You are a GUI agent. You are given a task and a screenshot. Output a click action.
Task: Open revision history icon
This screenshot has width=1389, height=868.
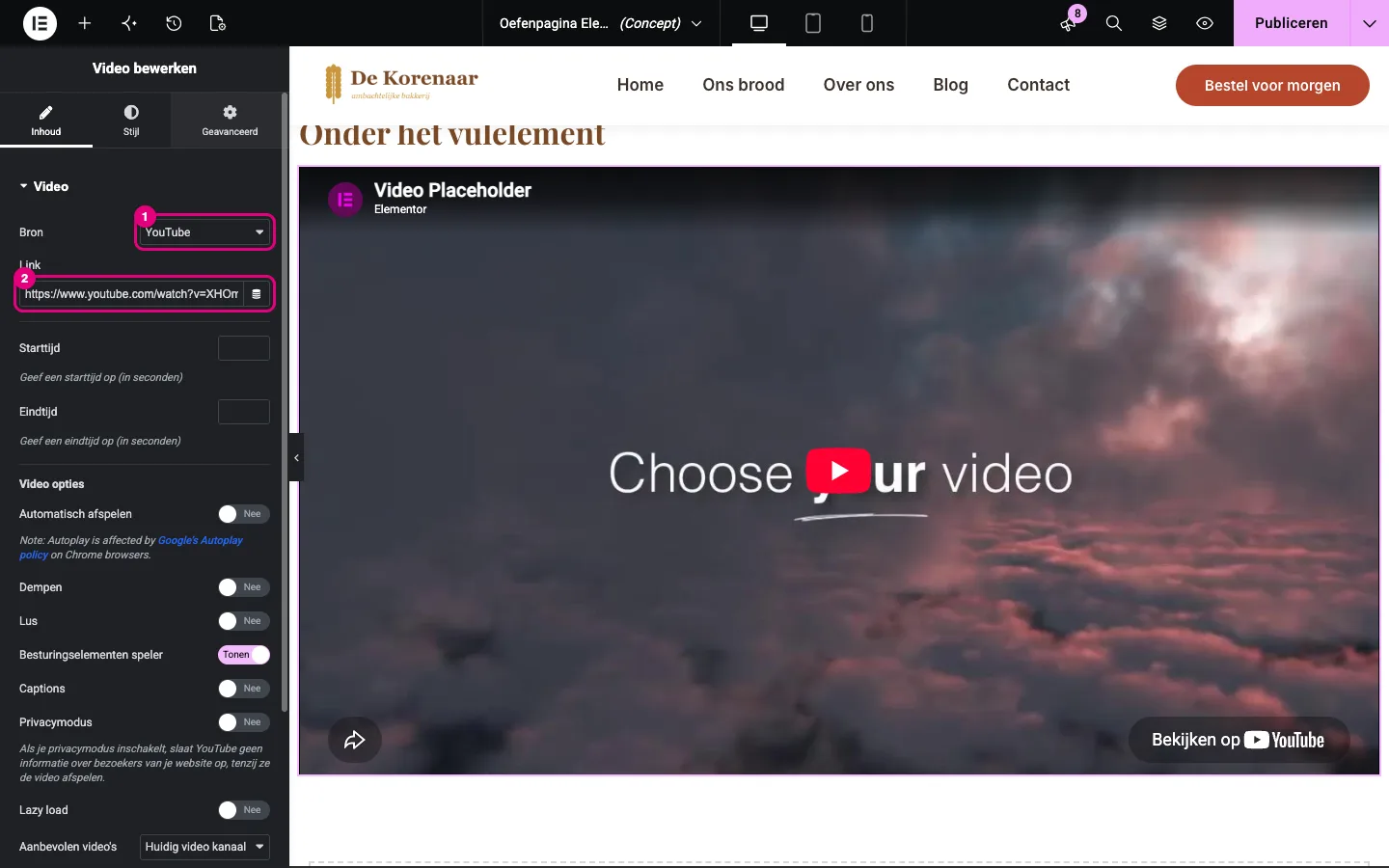(x=174, y=23)
